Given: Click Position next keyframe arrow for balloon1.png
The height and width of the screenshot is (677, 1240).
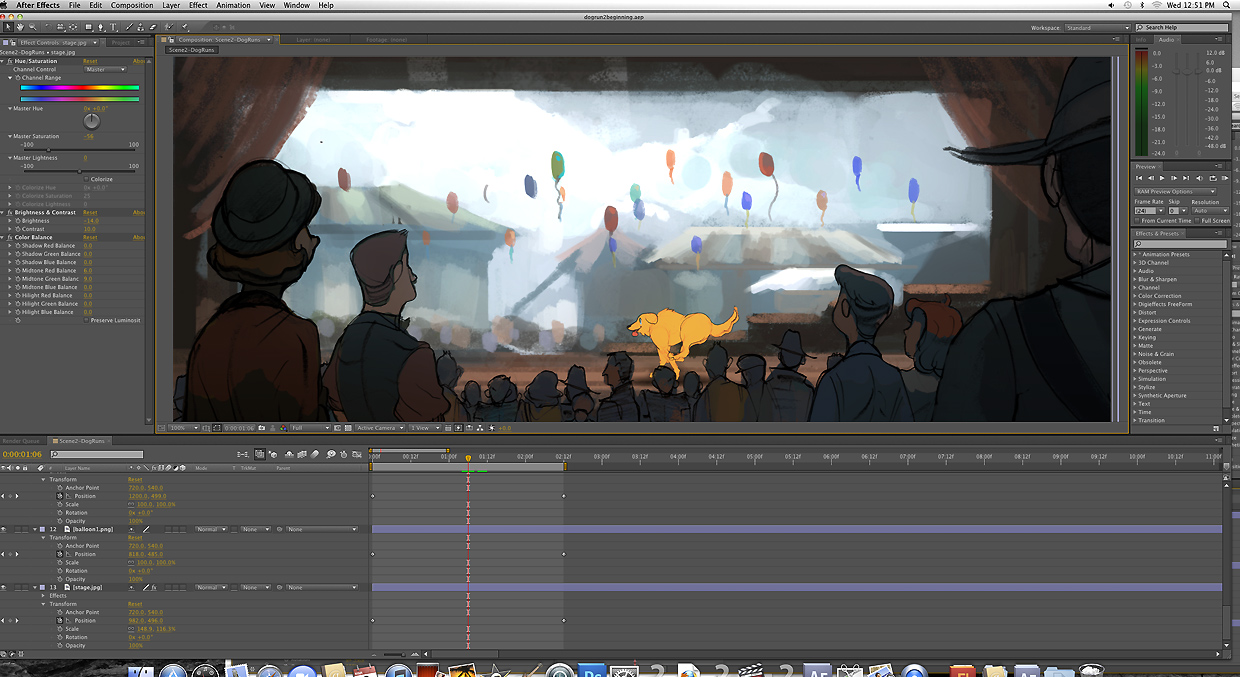Looking at the screenshot, I should coord(17,554).
